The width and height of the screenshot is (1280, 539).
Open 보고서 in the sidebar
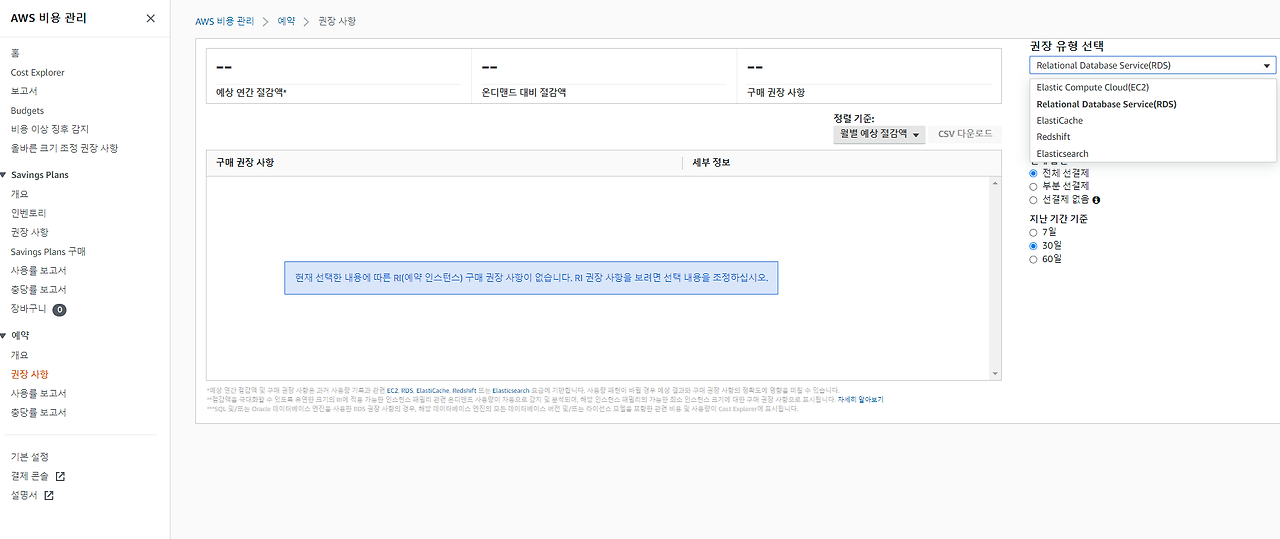[x=23, y=91]
